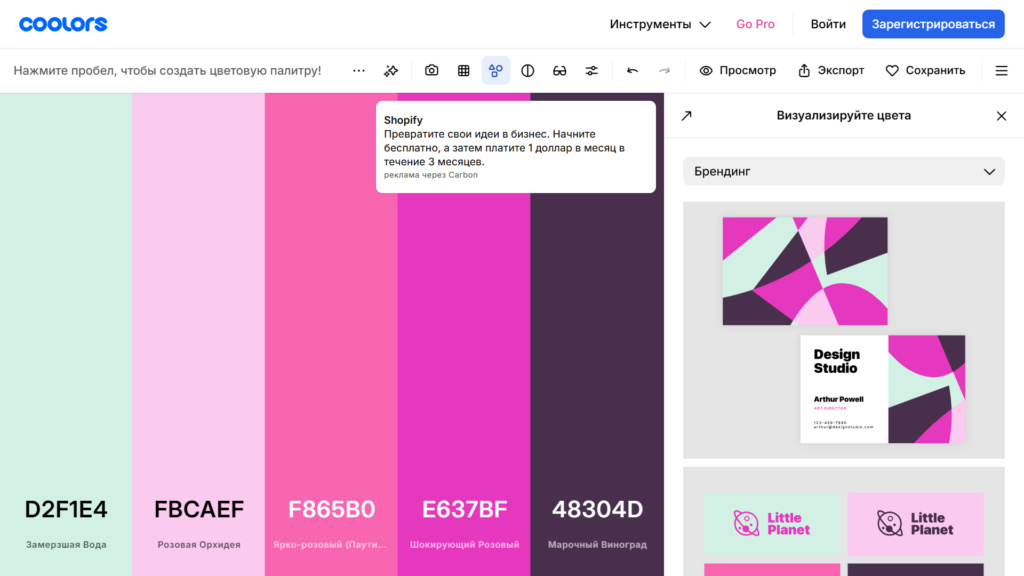This screenshot has width=1024, height=576.
Task: Click the Войти link
Action: (x=828, y=24)
